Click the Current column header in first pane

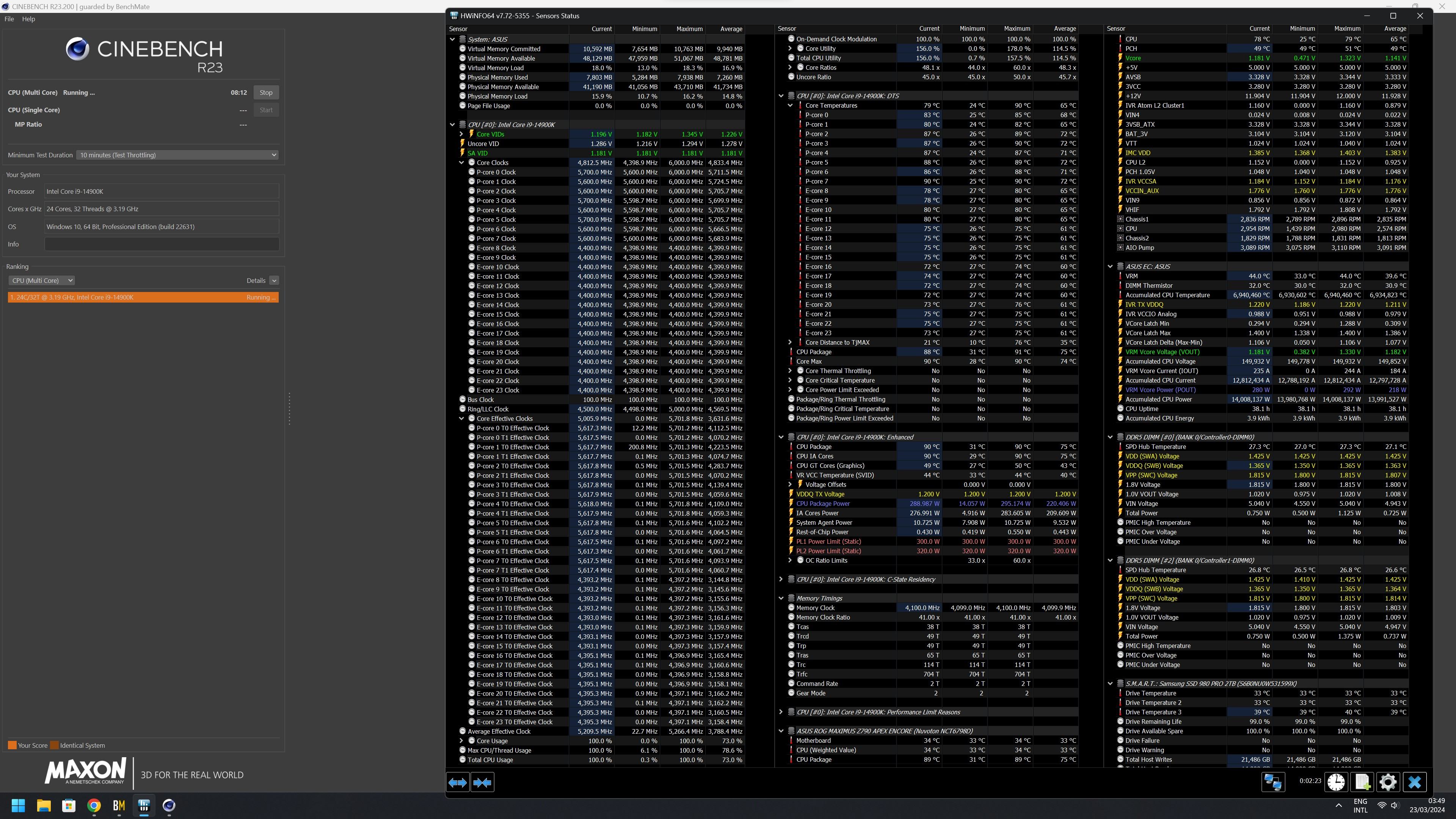[601, 29]
